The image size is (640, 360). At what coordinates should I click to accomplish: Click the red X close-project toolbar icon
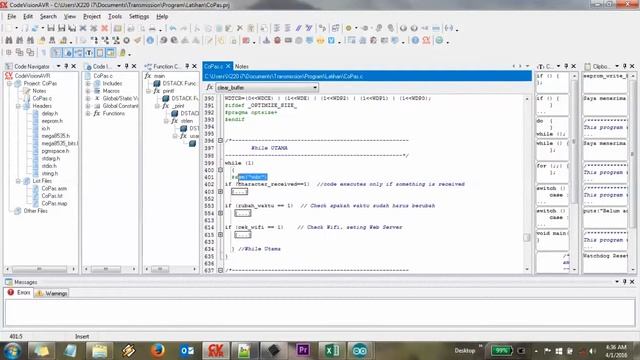point(104,28)
